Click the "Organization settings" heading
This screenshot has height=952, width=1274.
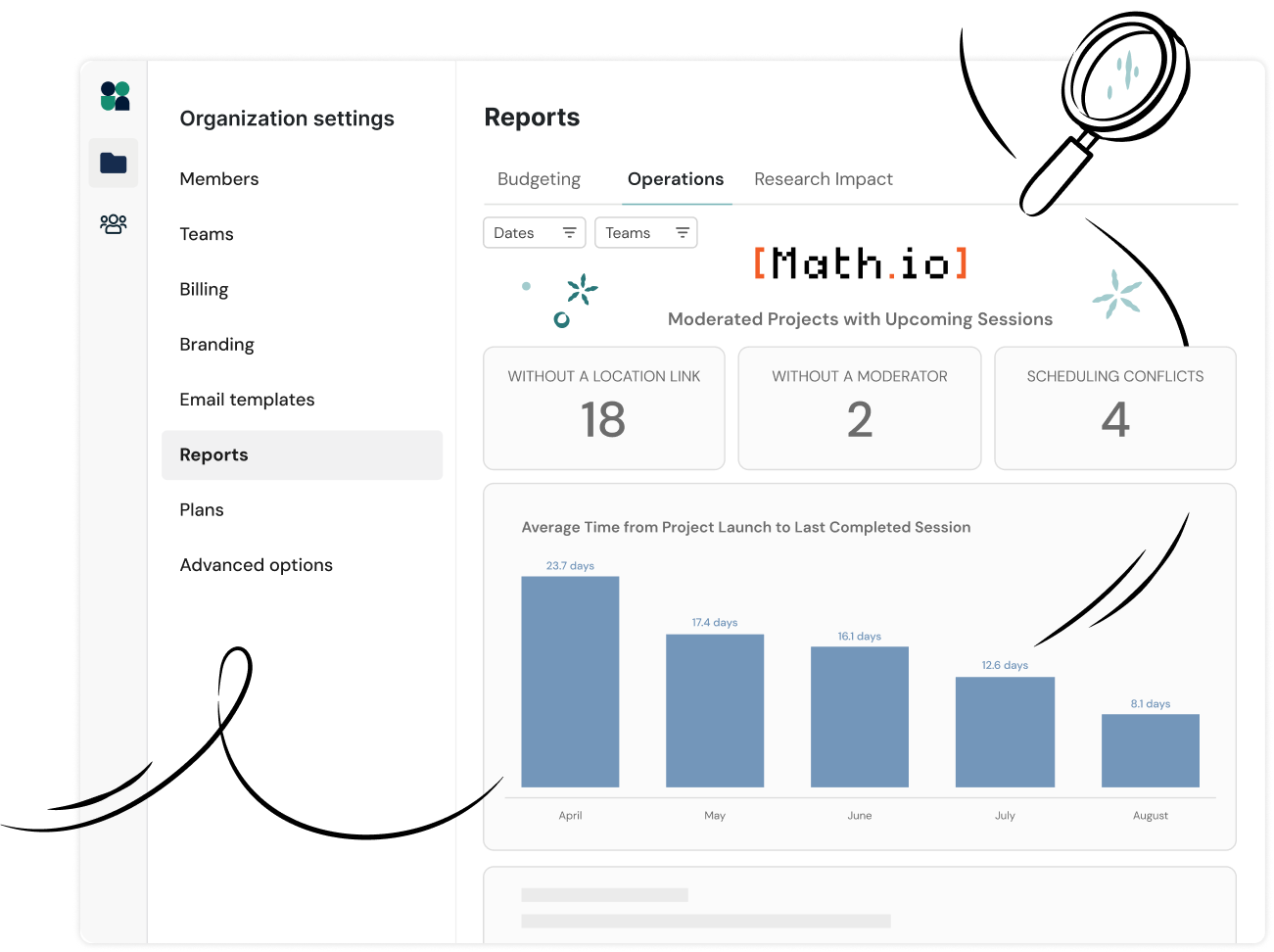click(x=287, y=119)
